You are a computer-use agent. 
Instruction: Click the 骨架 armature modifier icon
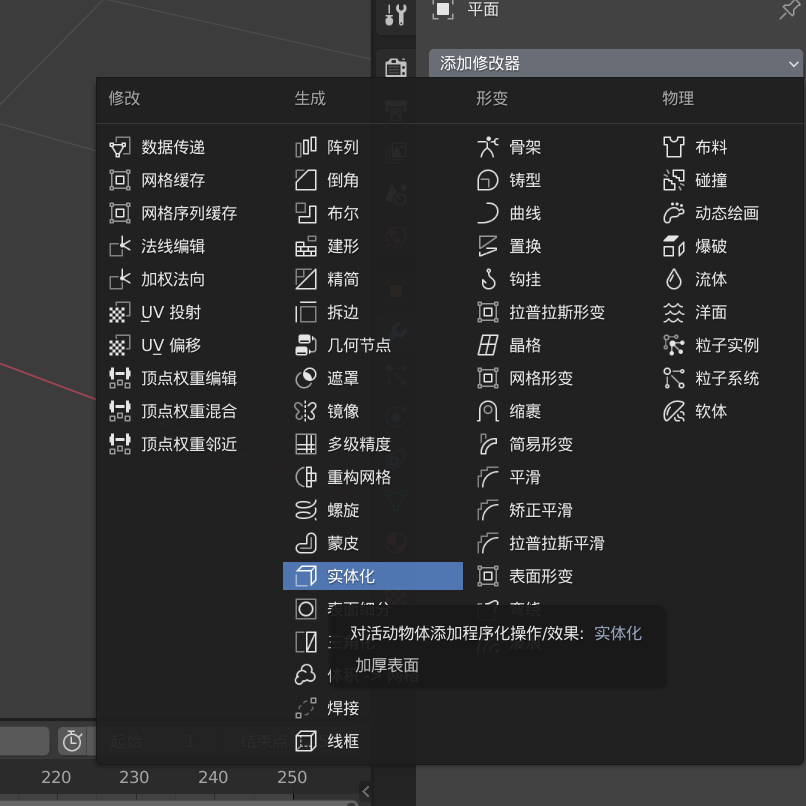(488, 148)
